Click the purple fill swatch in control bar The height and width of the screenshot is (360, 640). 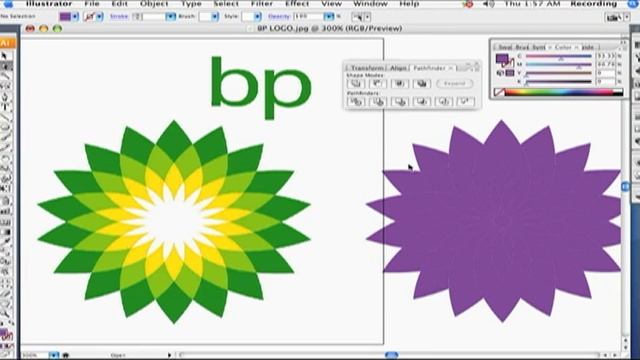[65, 17]
